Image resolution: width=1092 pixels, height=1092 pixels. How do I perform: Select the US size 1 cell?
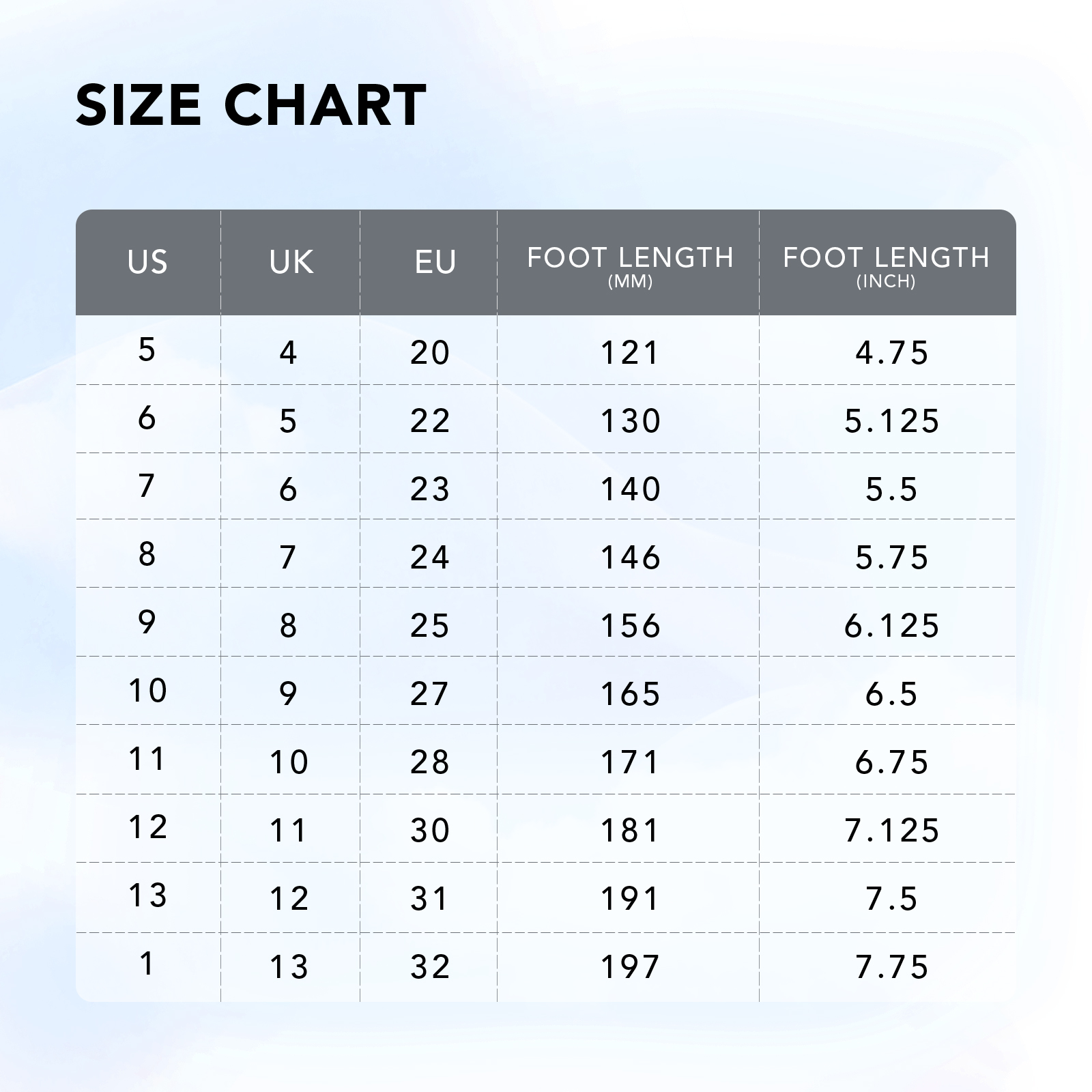(147, 963)
